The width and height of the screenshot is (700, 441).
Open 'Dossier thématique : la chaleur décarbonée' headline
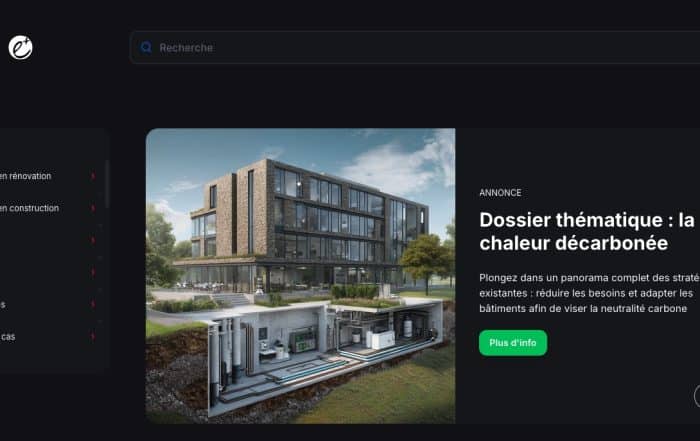pyautogui.click(x=587, y=231)
